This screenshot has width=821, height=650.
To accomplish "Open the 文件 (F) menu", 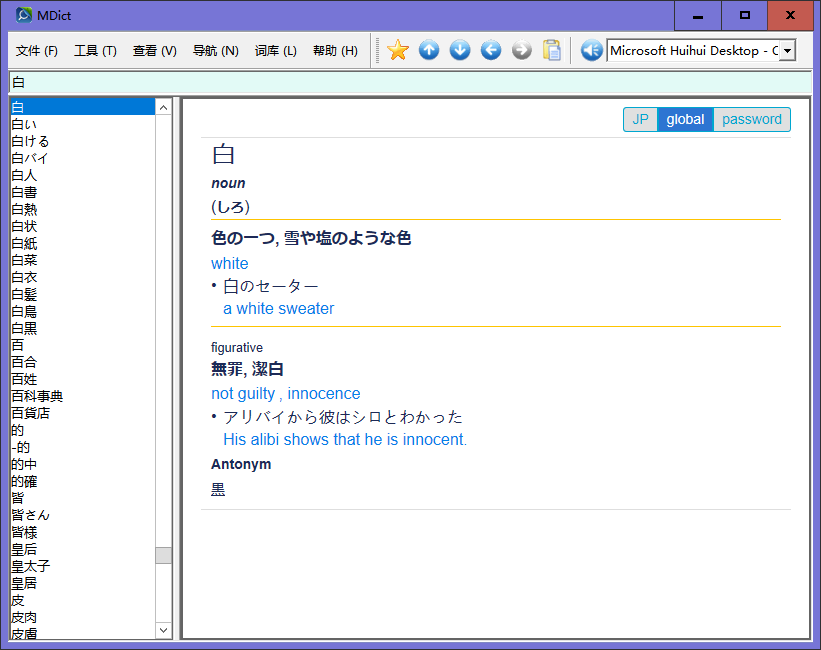I will [x=37, y=50].
